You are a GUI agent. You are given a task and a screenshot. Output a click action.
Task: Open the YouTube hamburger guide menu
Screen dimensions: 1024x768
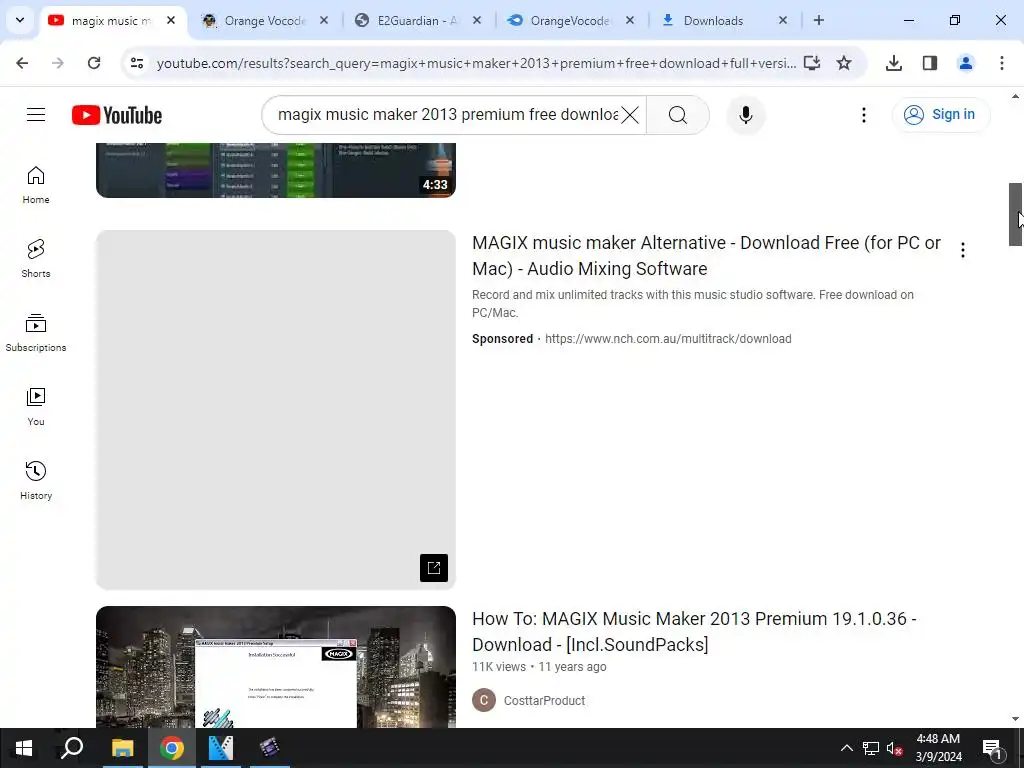tap(36, 115)
